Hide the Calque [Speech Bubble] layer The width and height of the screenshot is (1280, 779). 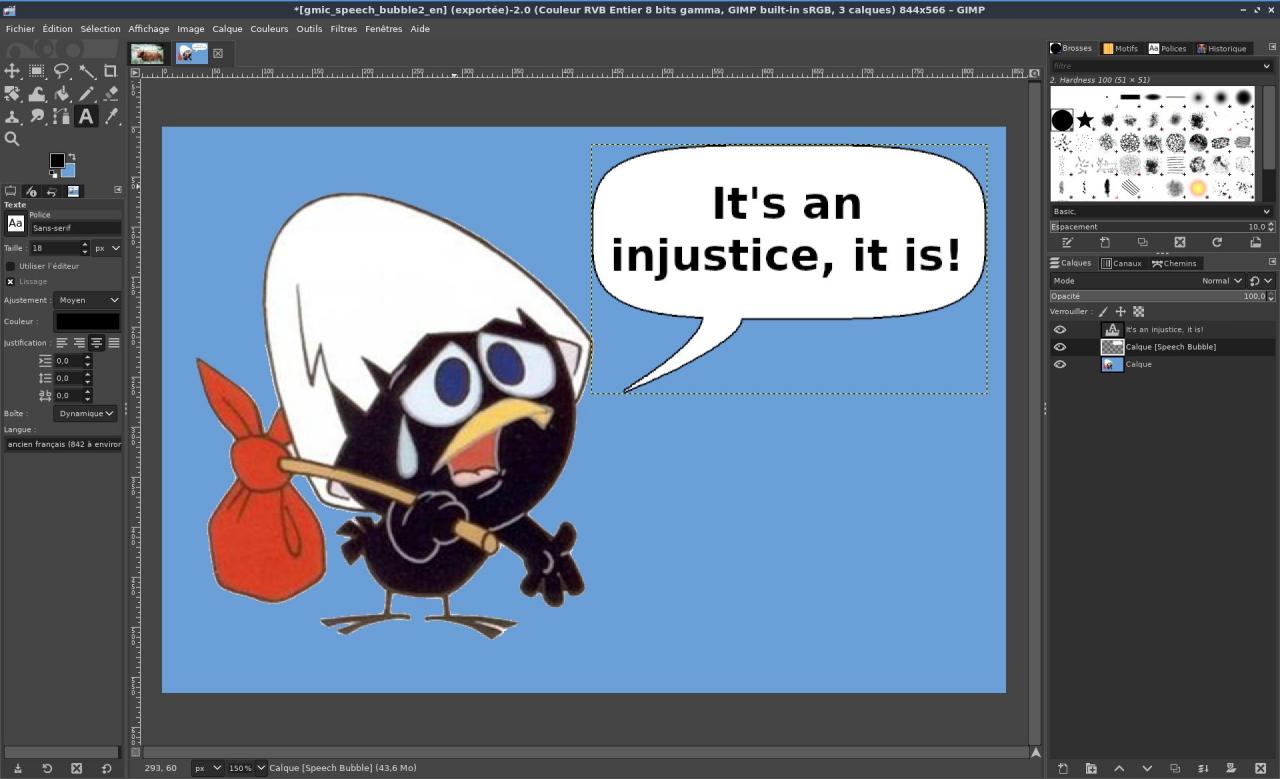click(1060, 347)
